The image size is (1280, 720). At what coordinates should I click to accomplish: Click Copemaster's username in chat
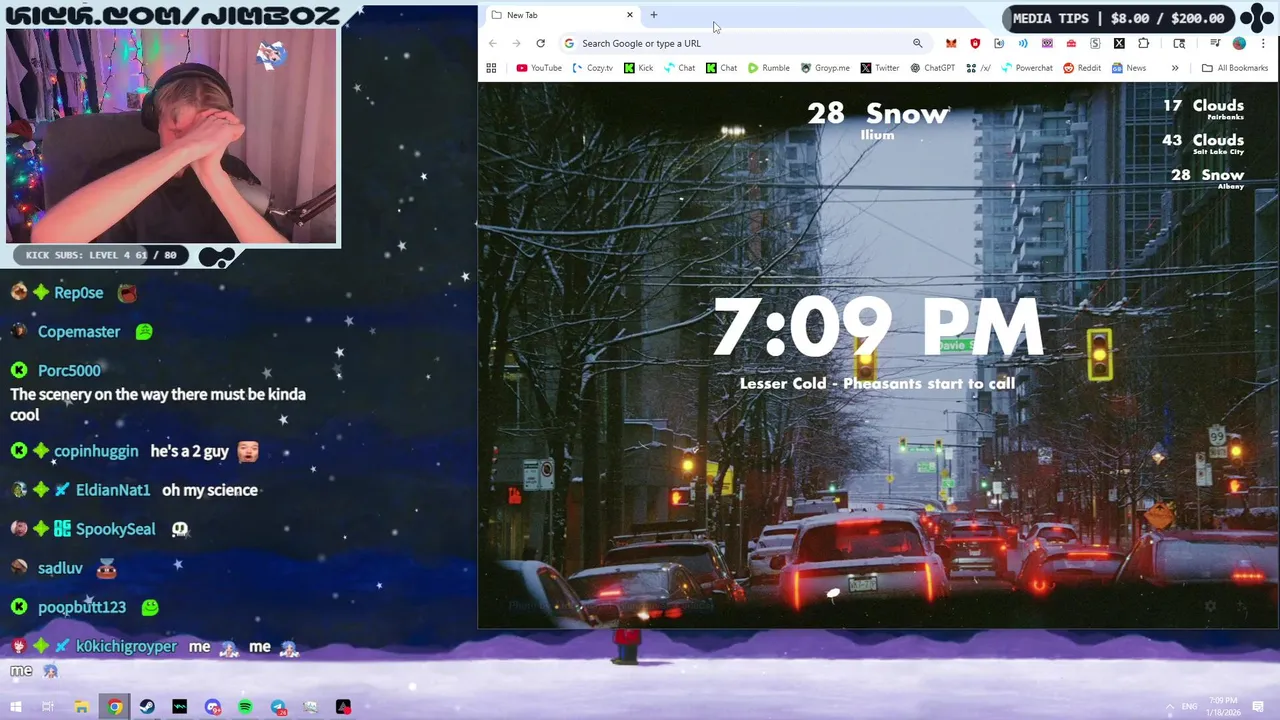point(79,331)
